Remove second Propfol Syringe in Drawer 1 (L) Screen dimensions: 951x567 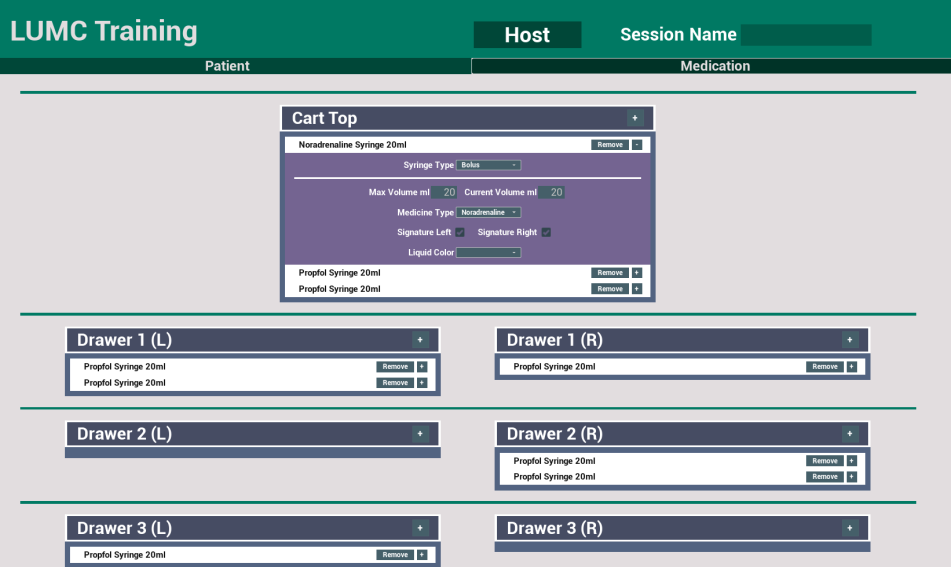tap(395, 383)
